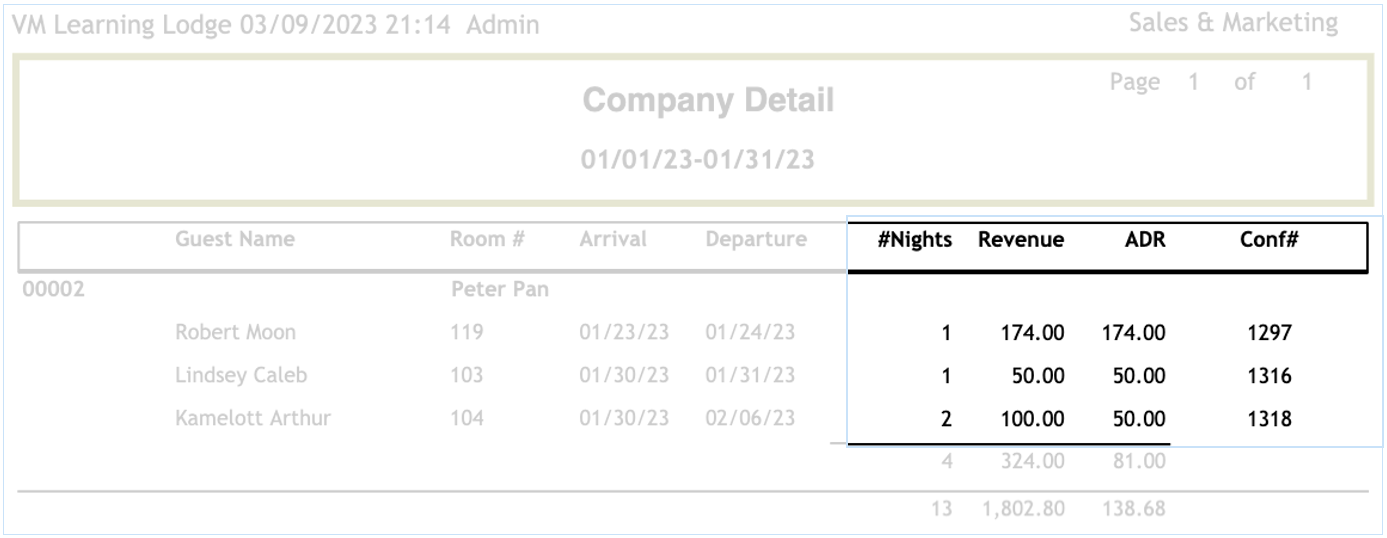Click the Company Detail report title

[x=707, y=100]
